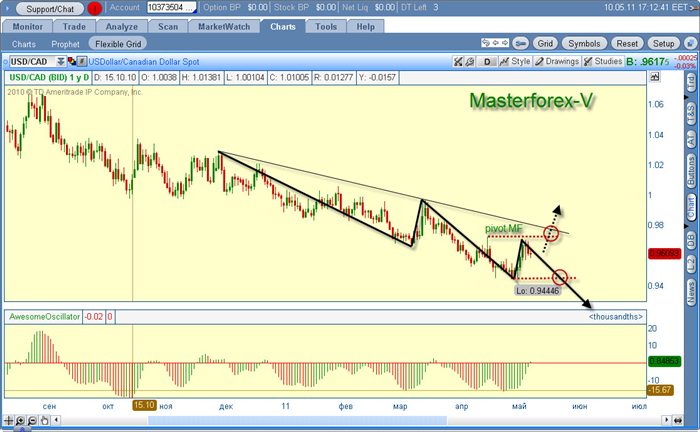Screen dimensions: 700x432
Task: Click the zoom out magnifier icon
Action: point(32,420)
